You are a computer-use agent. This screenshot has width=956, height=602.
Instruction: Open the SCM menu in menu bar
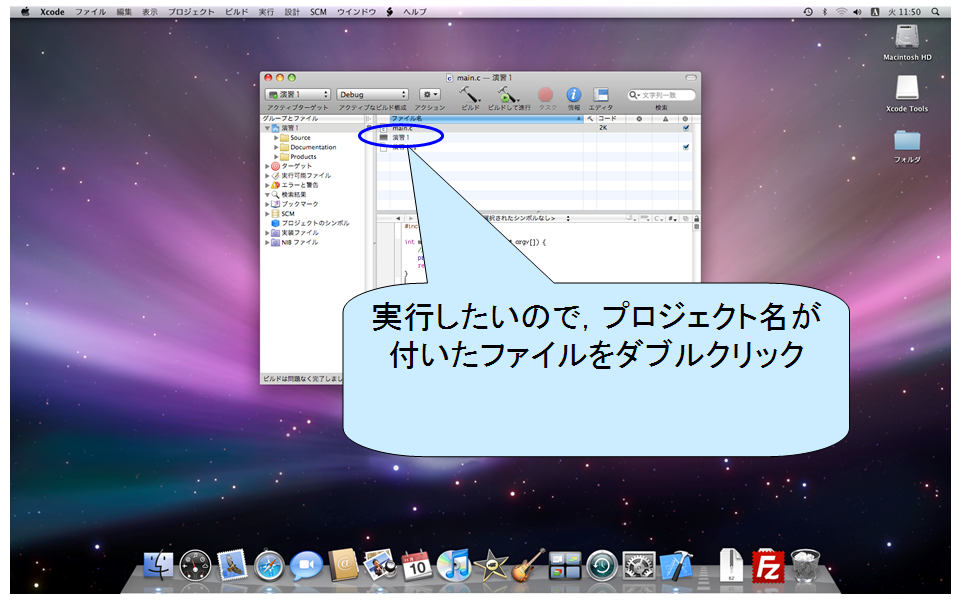coord(318,12)
